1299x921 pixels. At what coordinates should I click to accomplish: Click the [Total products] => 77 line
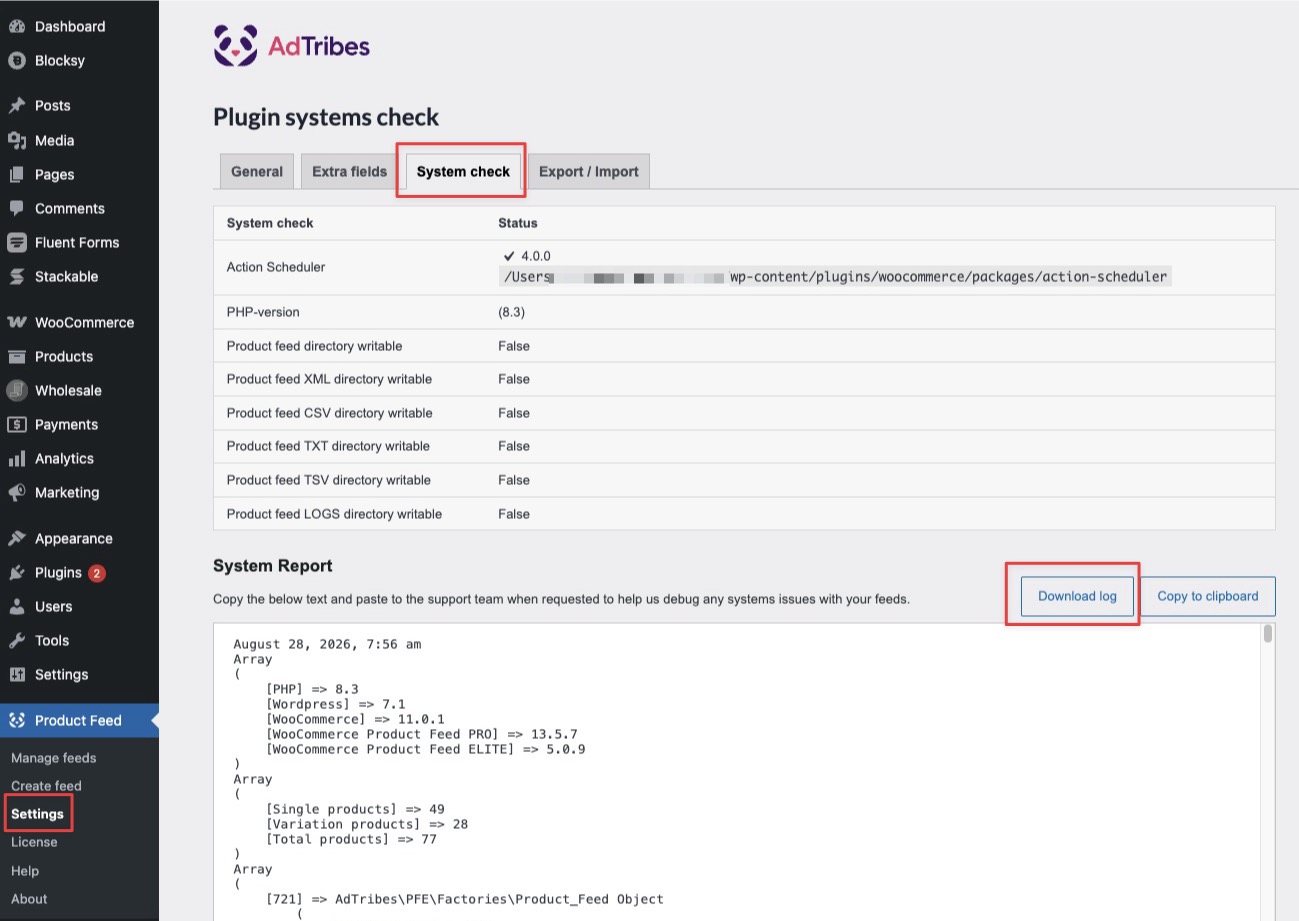pos(351,839)
